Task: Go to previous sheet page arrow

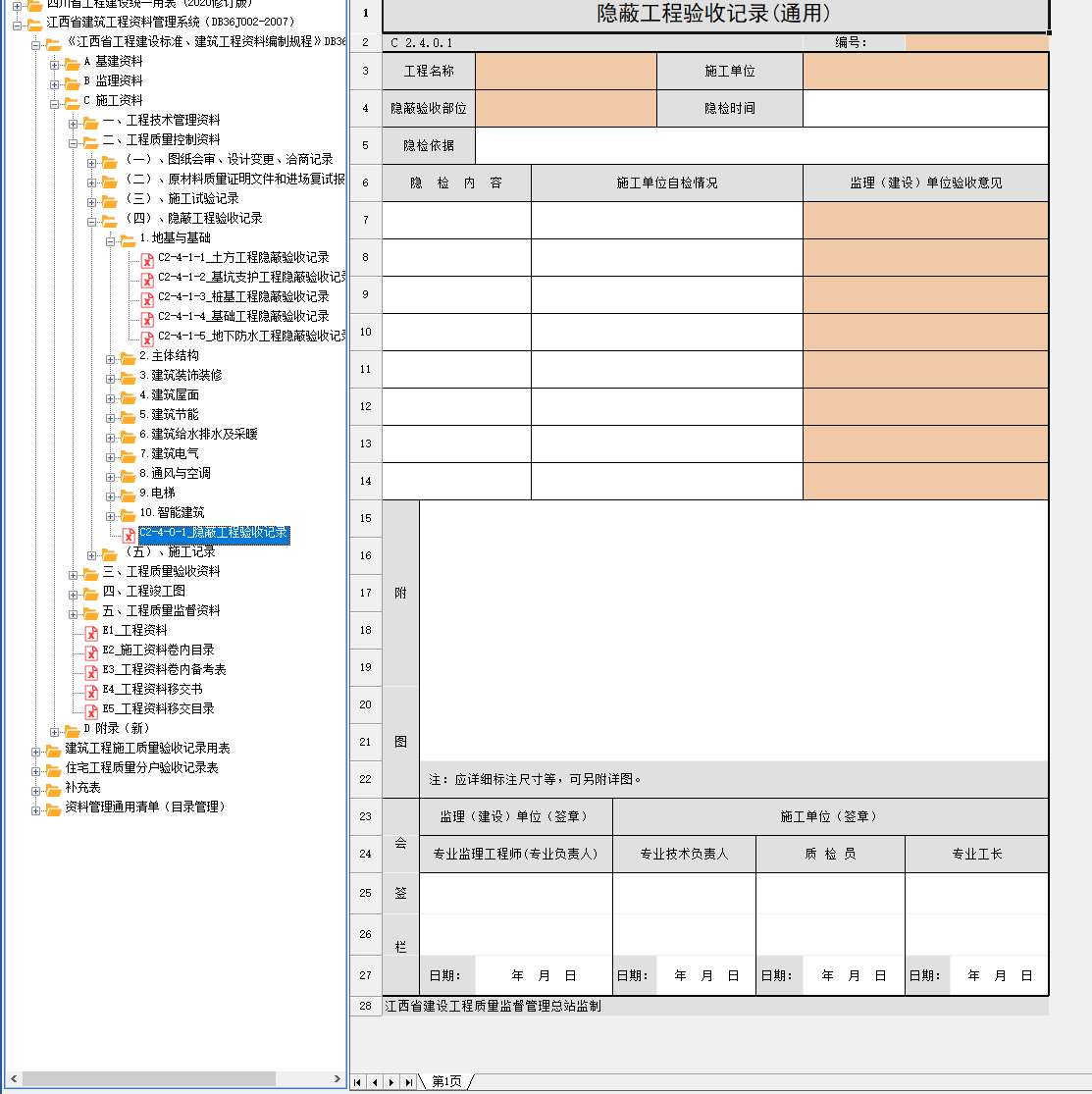Action: coord(375,1082)
